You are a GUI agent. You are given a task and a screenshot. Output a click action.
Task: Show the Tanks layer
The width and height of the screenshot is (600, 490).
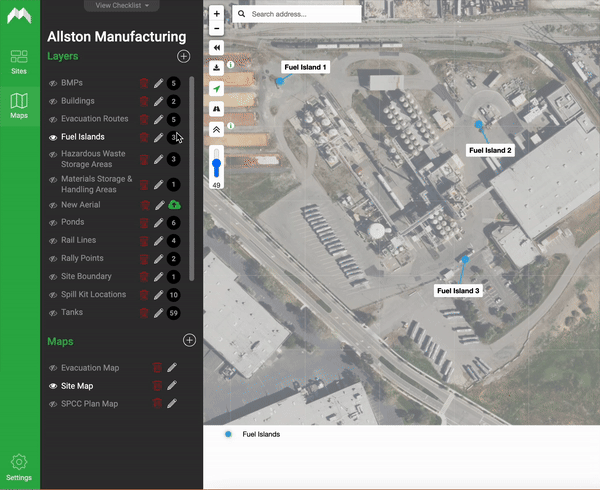(x=53, y=313)
